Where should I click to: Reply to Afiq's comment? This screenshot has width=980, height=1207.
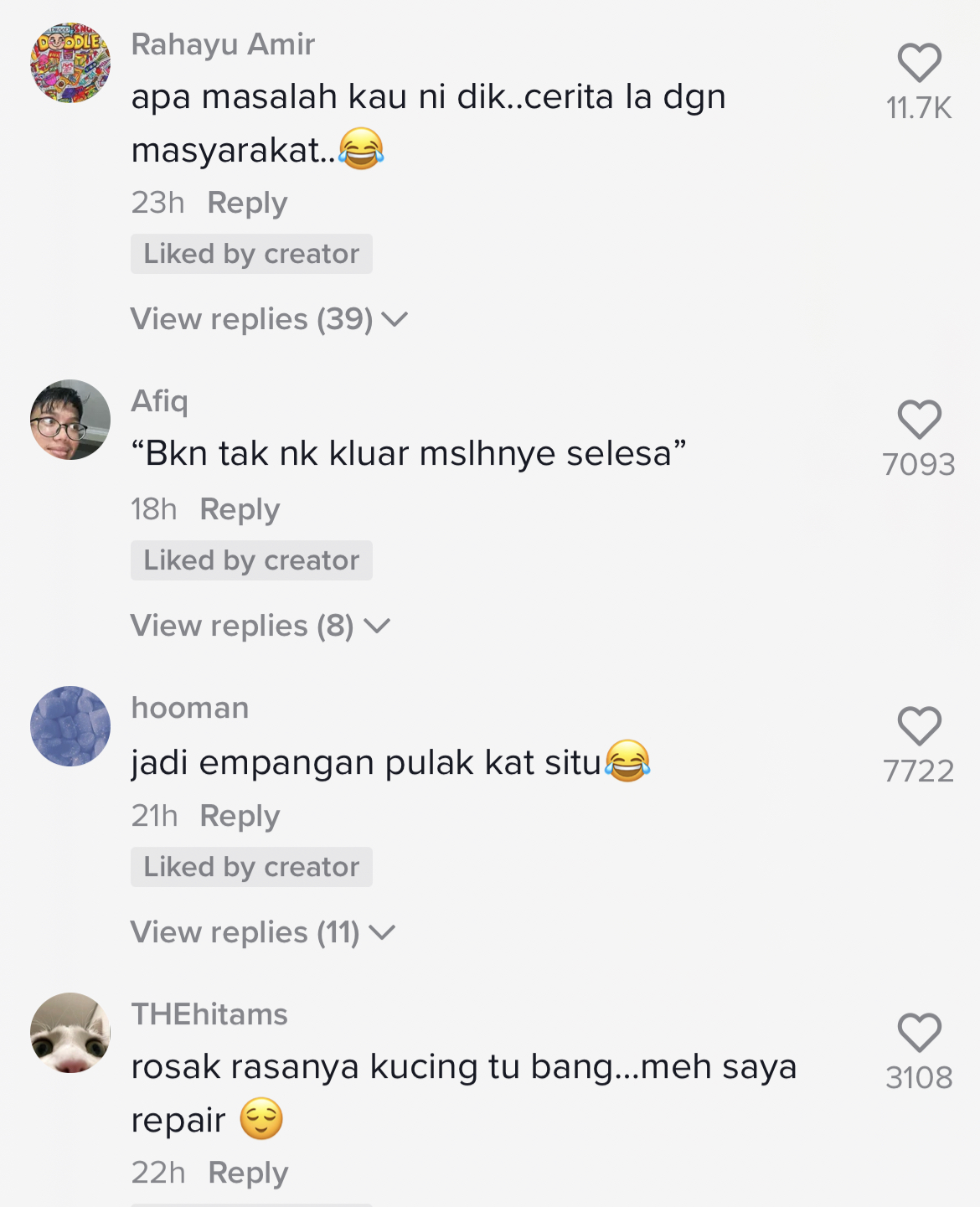point(240,509)
